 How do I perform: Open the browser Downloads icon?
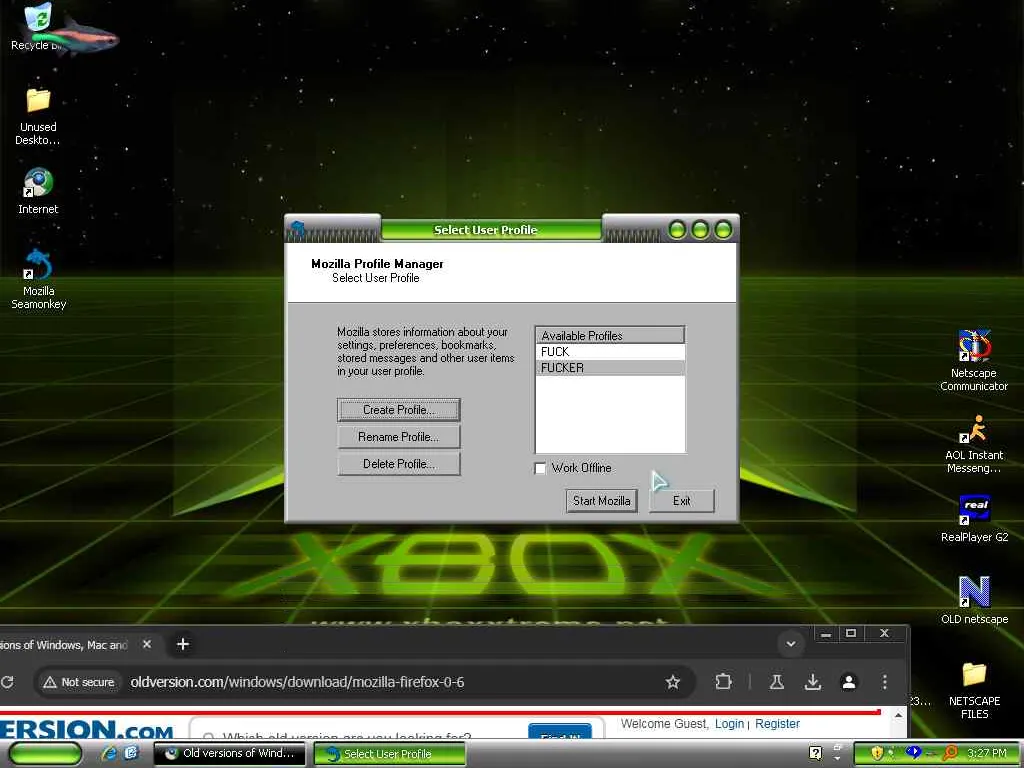tap(812, 682)
